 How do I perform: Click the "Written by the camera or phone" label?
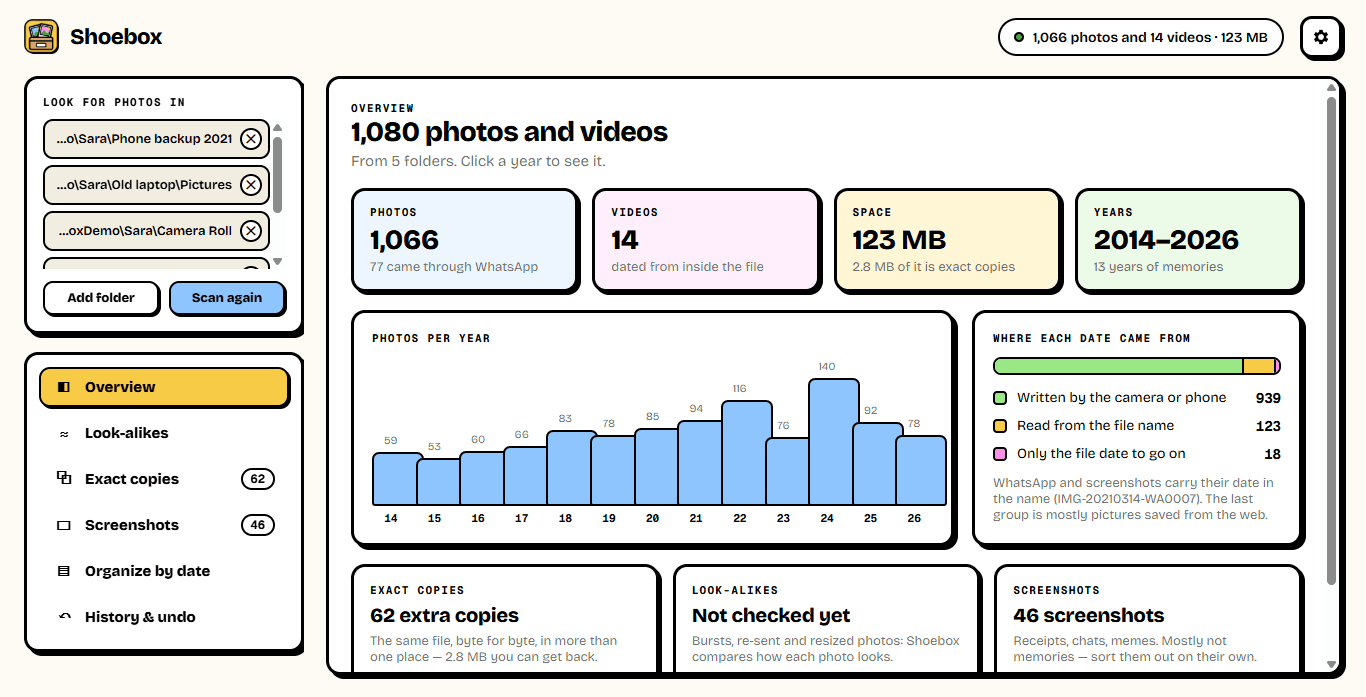[1121, 398]
